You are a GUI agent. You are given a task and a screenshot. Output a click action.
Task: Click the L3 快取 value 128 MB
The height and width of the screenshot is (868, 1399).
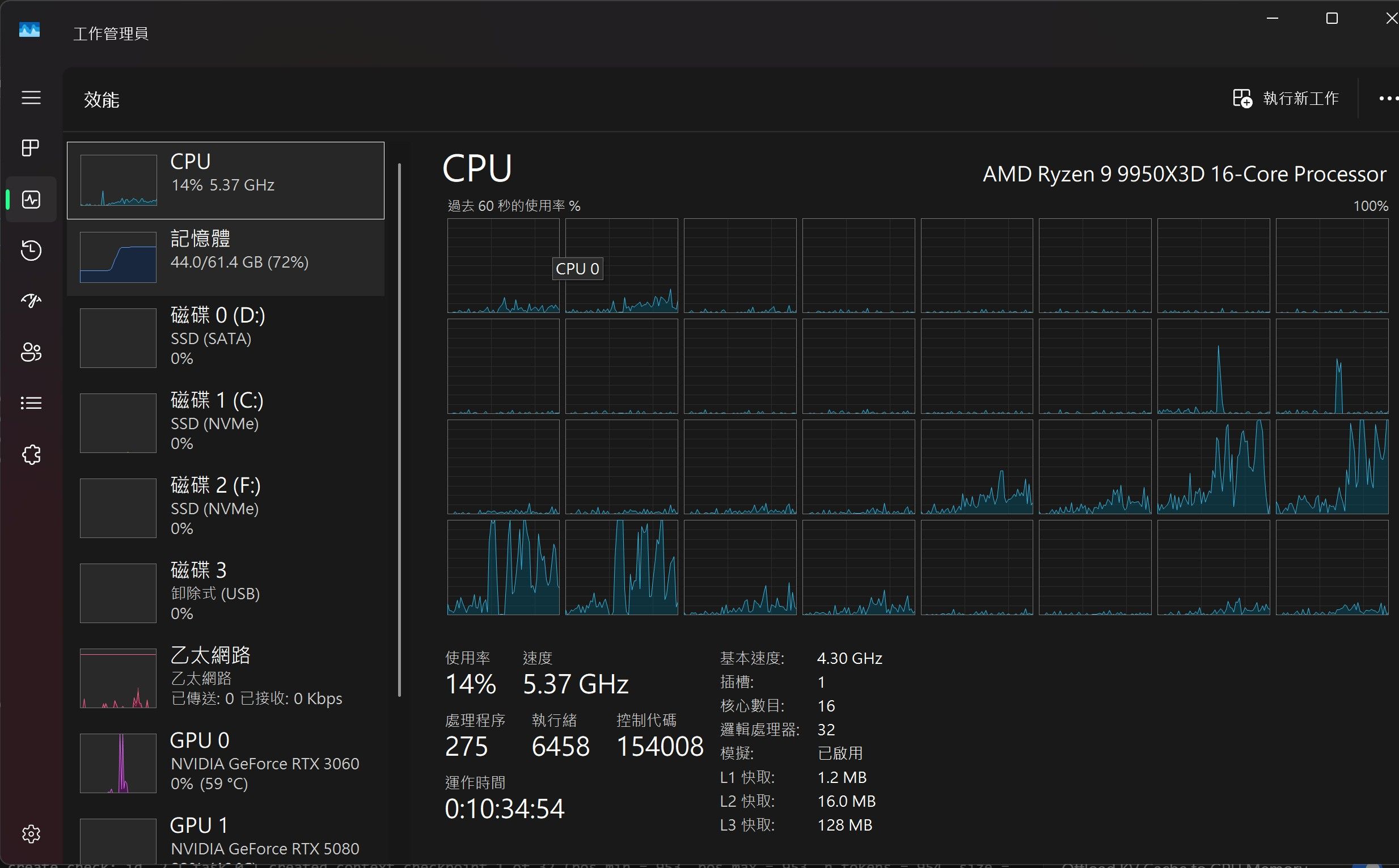(x=845, y=825)
